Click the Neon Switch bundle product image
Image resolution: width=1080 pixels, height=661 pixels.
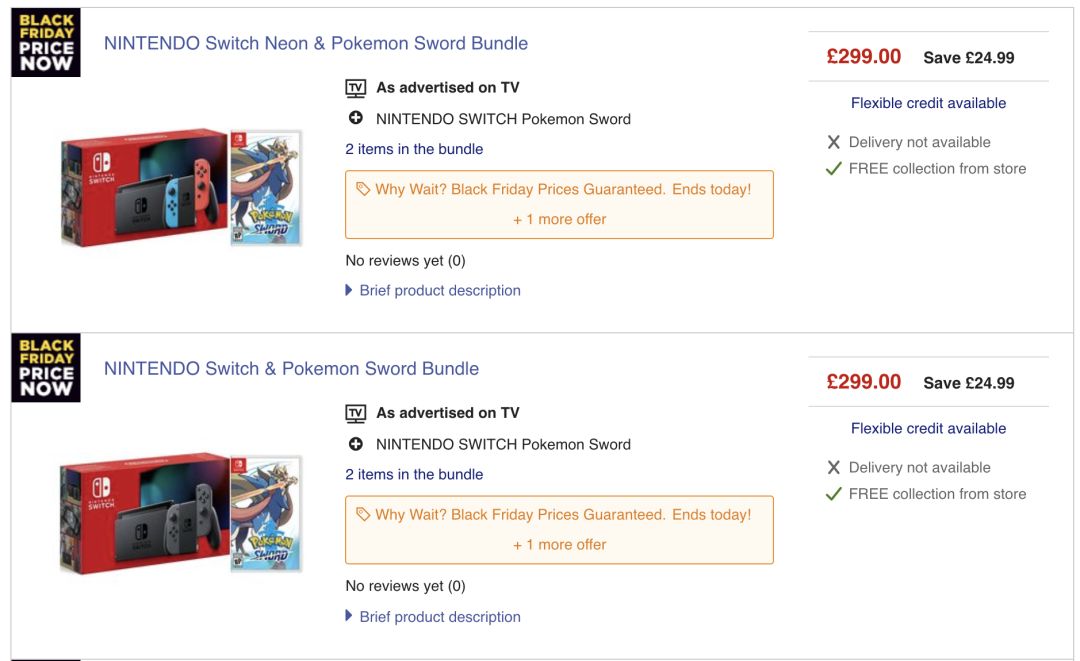click(x=181, y=187)
